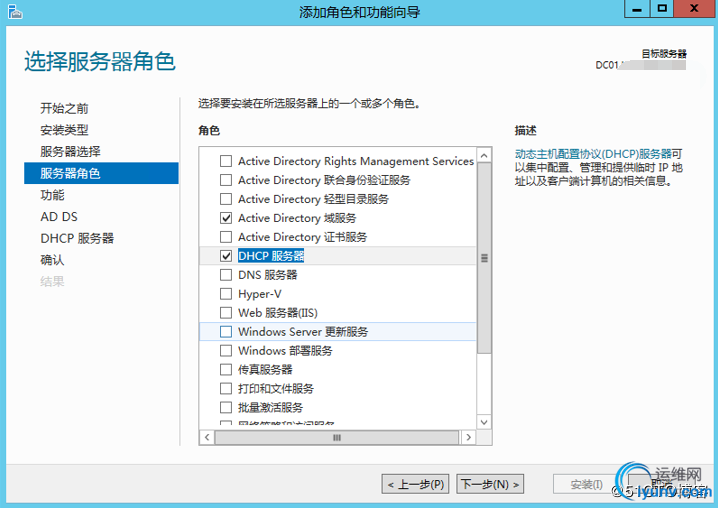Go to the 功能 step in the sidebar
Image resolution: width=718 pixels, height=508 pixels.
[53, 195]
